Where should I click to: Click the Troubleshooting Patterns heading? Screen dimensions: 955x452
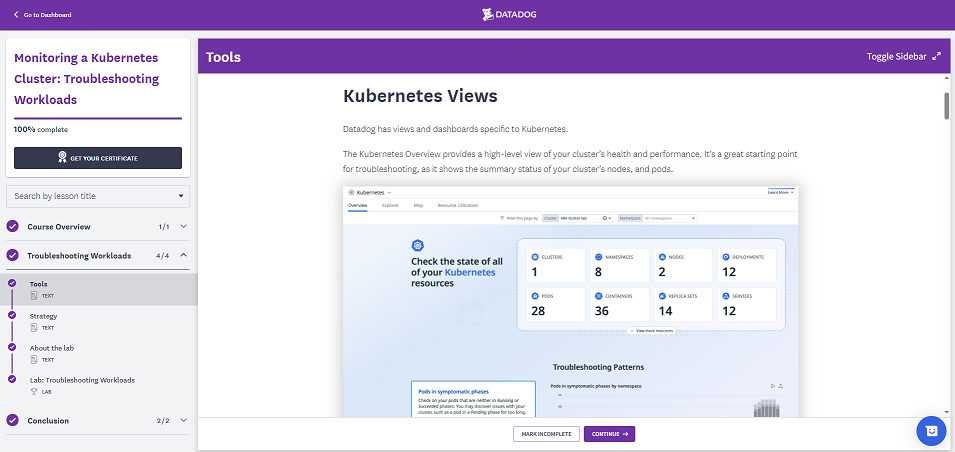click(x=598, y=367)
